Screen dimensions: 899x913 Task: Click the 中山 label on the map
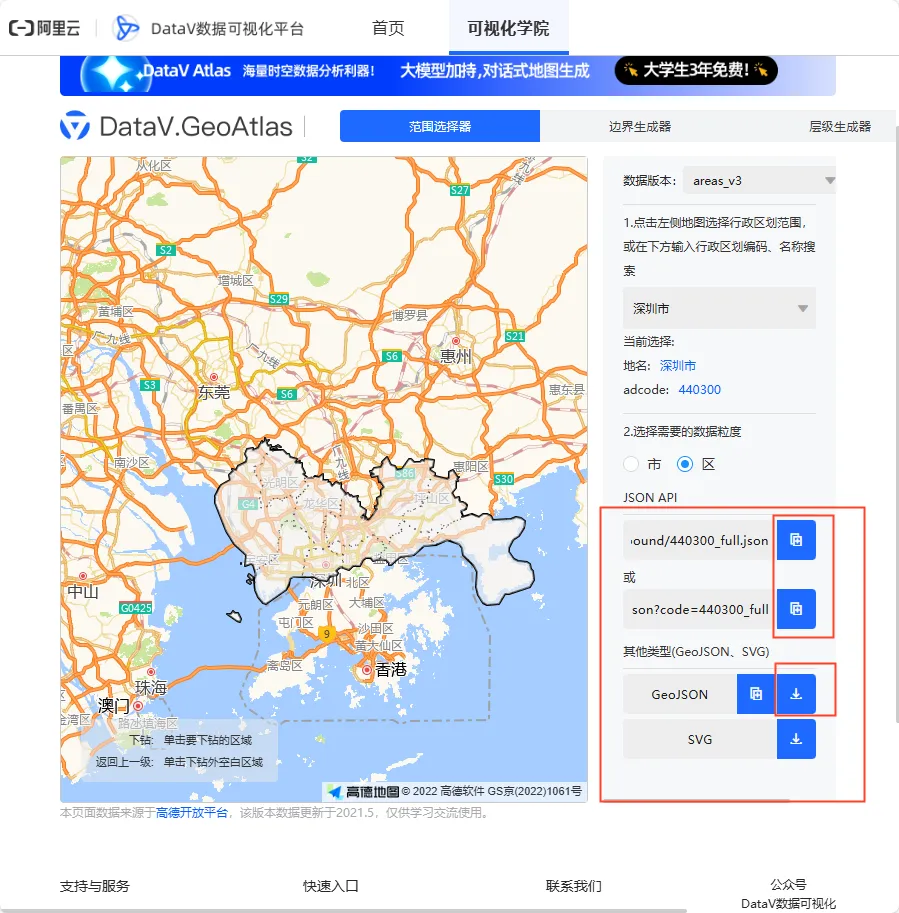tap(83, 592)
